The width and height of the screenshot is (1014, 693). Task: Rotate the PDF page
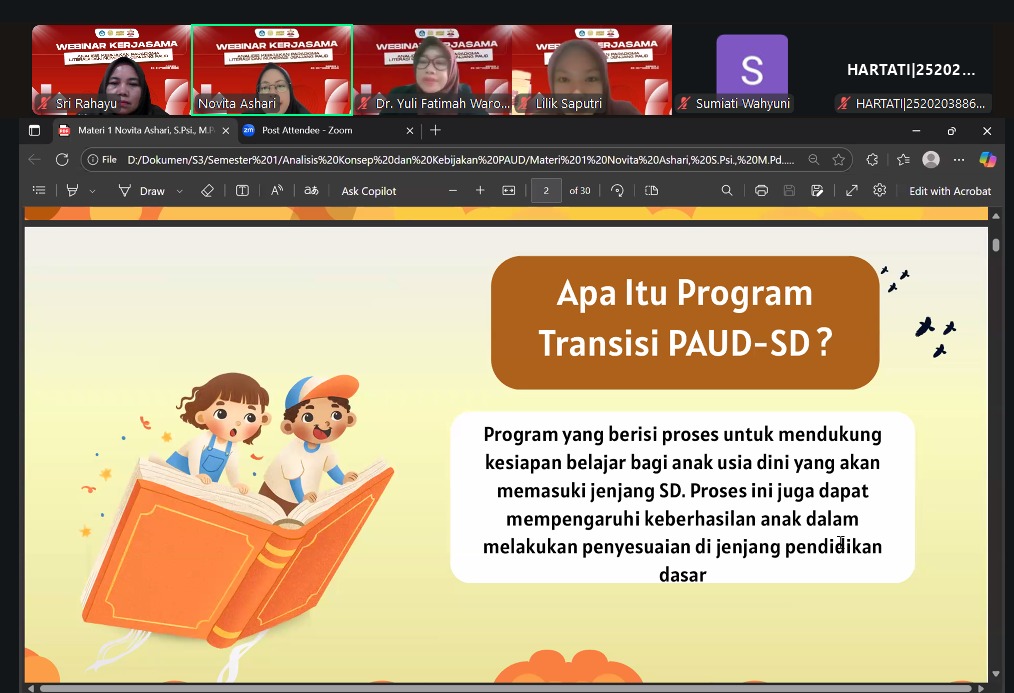(x=617, y=191)
